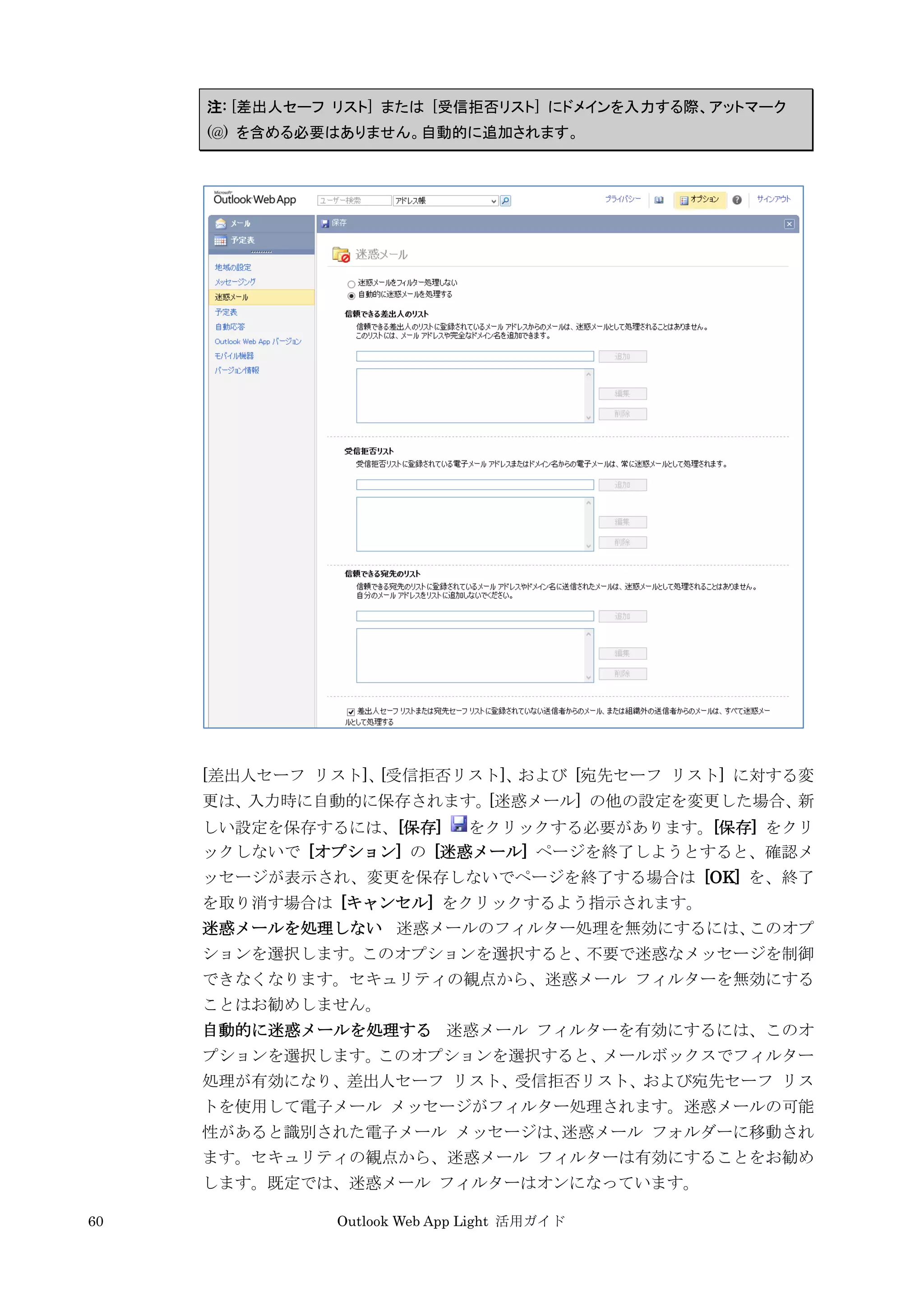Click 編集 button for 信頼できる宛先のリスト
The height and width of the screenshot is (1307, 924).
point(623,653)
